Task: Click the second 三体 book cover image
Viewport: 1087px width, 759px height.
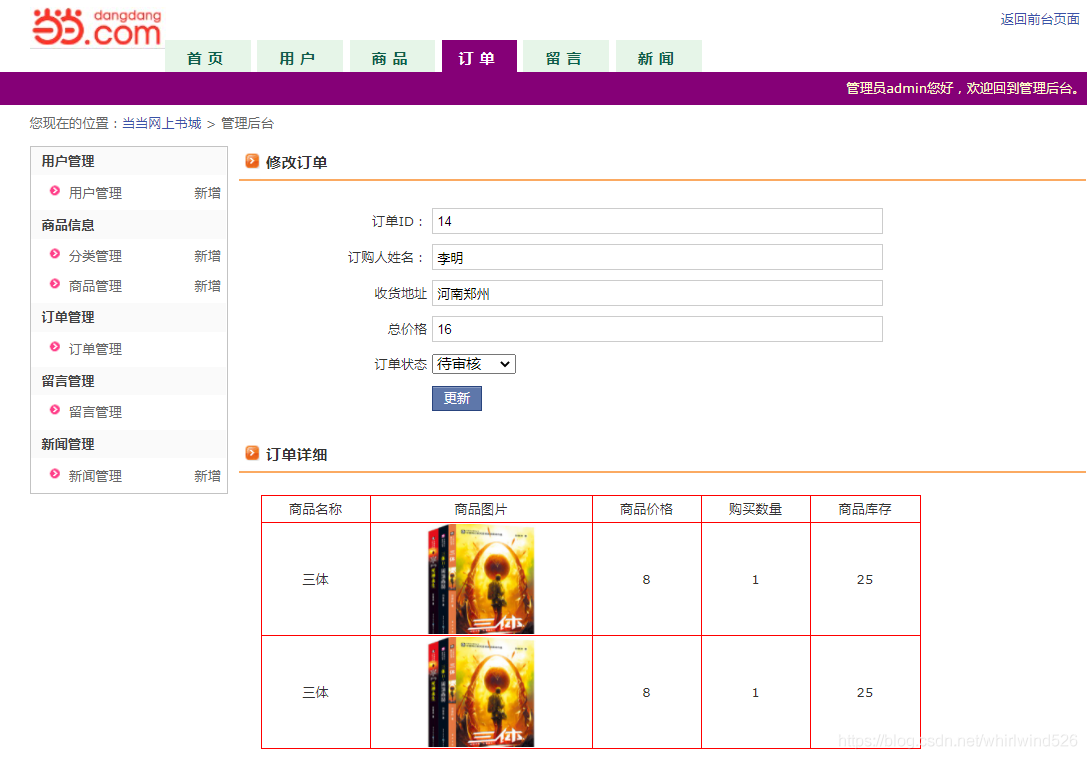Action: (481, 692)
